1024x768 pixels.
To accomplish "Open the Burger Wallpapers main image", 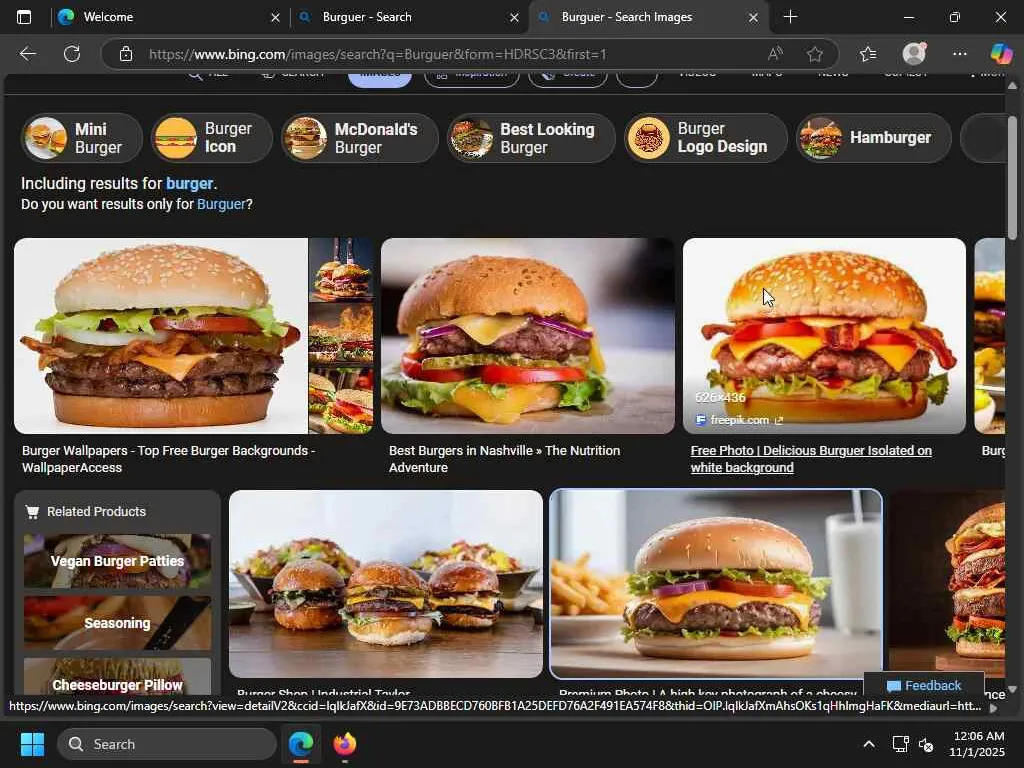I will click(161, 336).
